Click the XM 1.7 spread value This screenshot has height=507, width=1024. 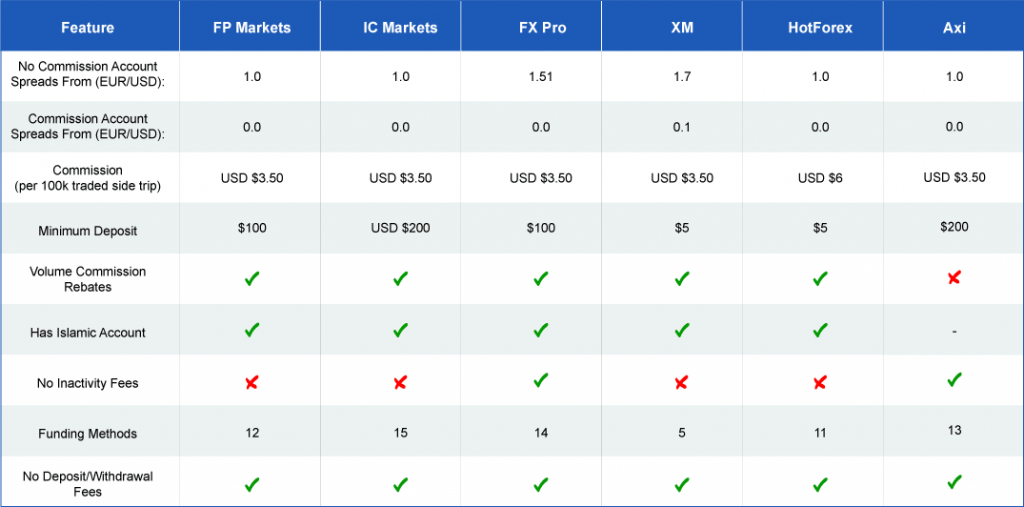click(682, 76)
